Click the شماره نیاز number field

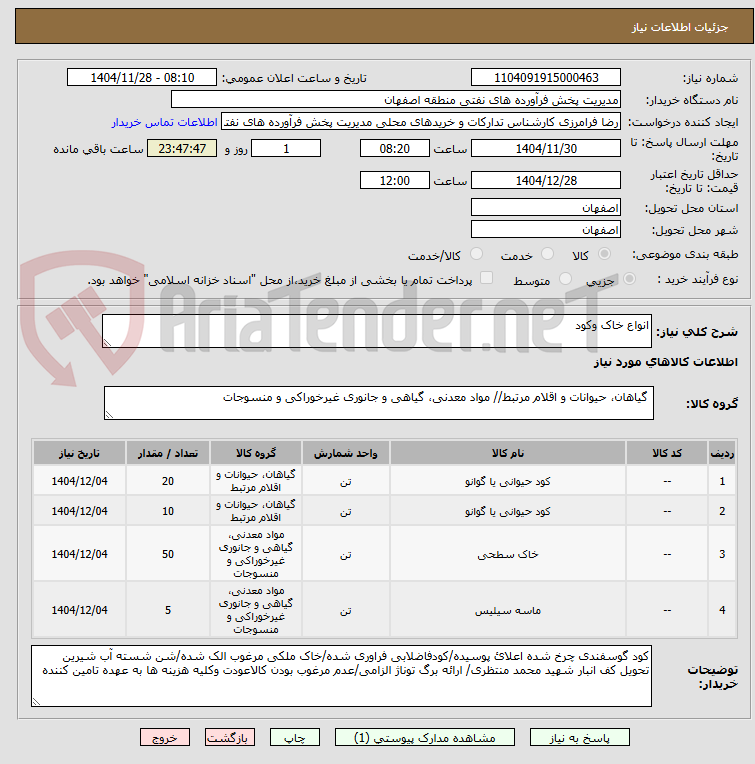[x=546, y=77]
